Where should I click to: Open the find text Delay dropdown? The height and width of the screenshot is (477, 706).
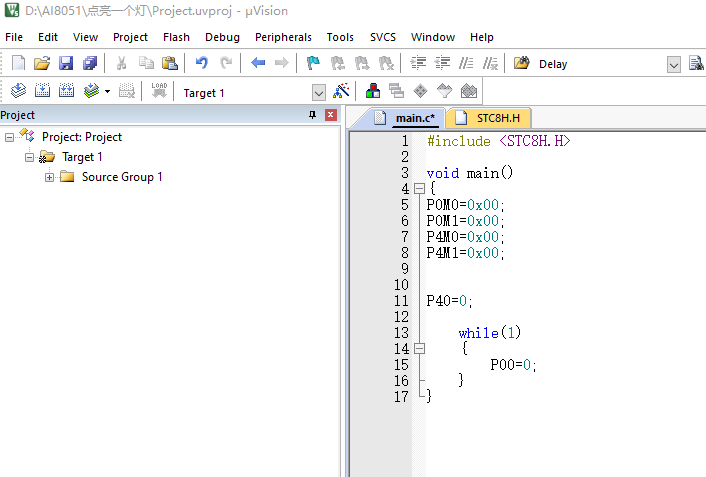click(674, 65)
